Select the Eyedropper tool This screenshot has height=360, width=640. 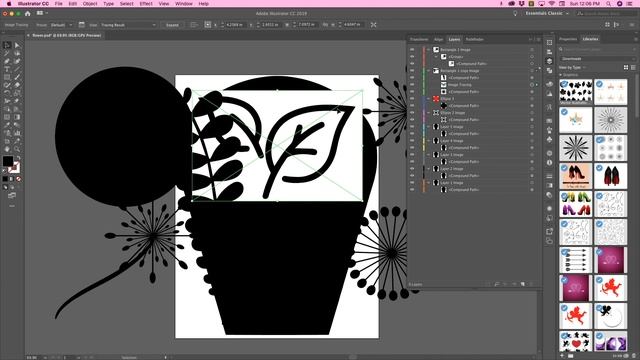pos(7,125)
